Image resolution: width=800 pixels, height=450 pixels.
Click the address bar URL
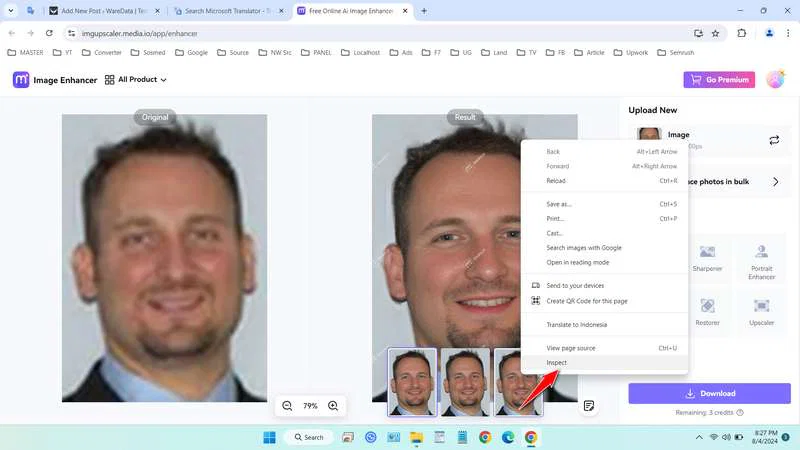tap(139, 34)
